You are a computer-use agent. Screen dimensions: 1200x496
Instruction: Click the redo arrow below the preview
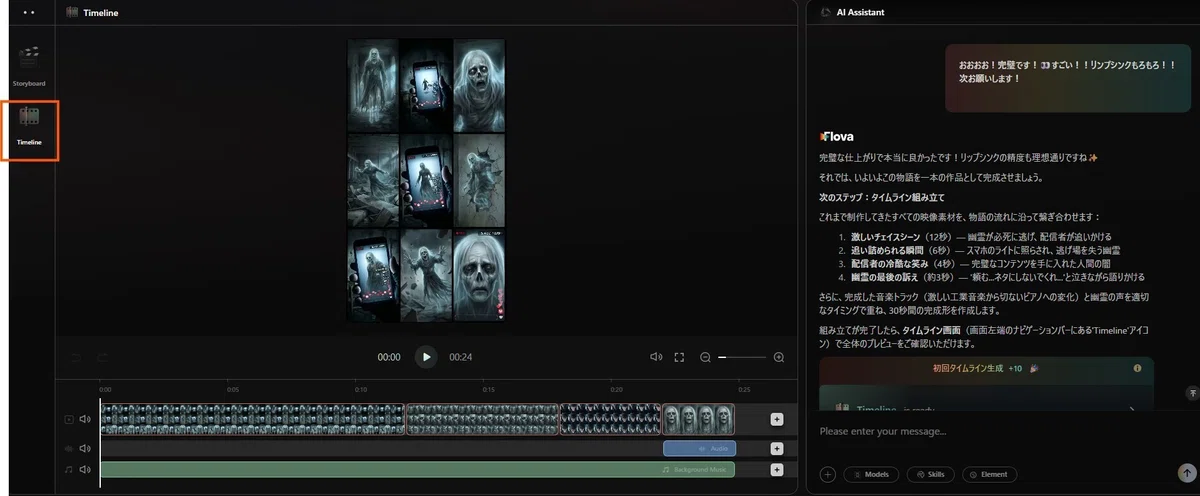[102, 357]
